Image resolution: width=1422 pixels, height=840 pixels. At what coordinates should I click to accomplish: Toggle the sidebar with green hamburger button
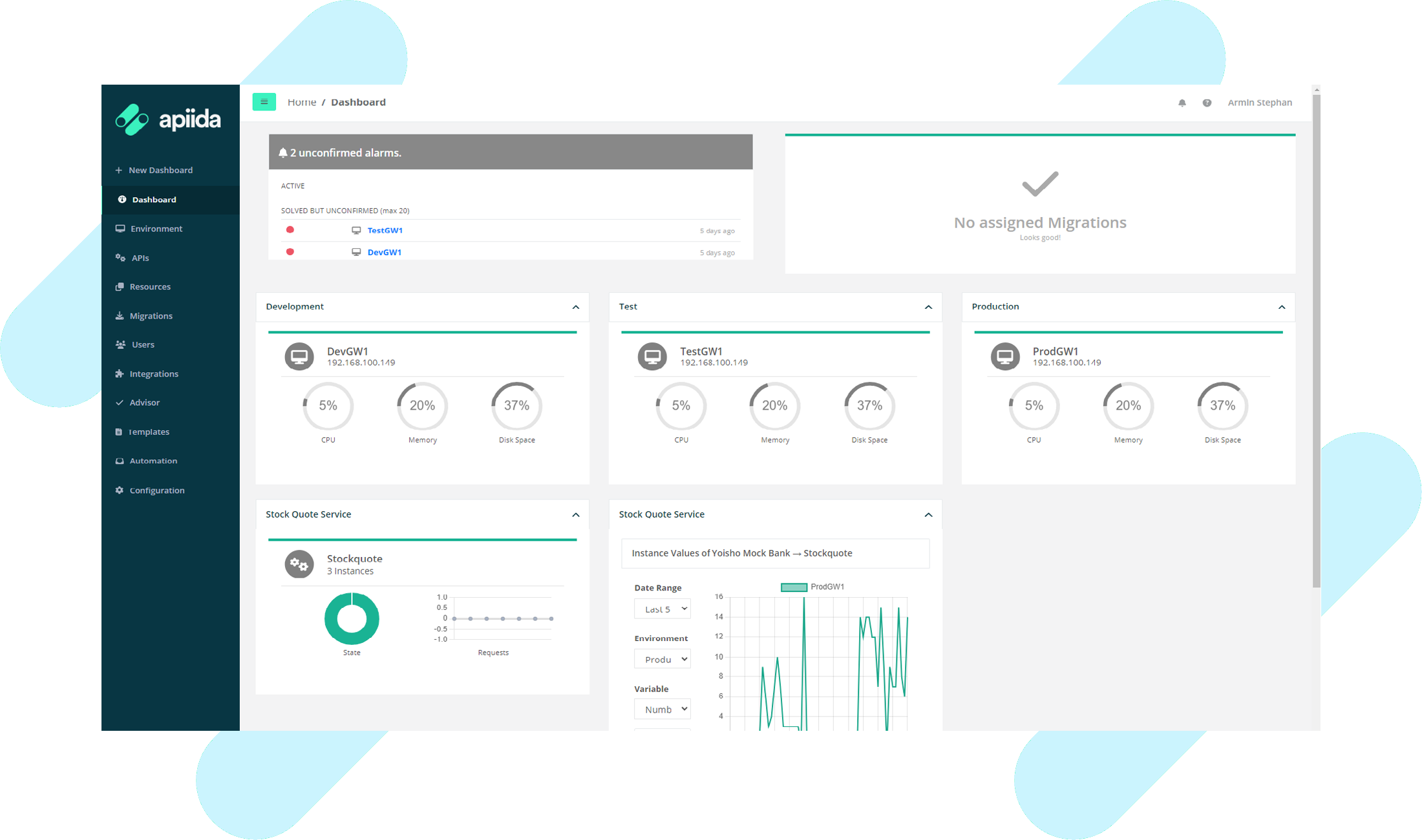click(264, 102)
